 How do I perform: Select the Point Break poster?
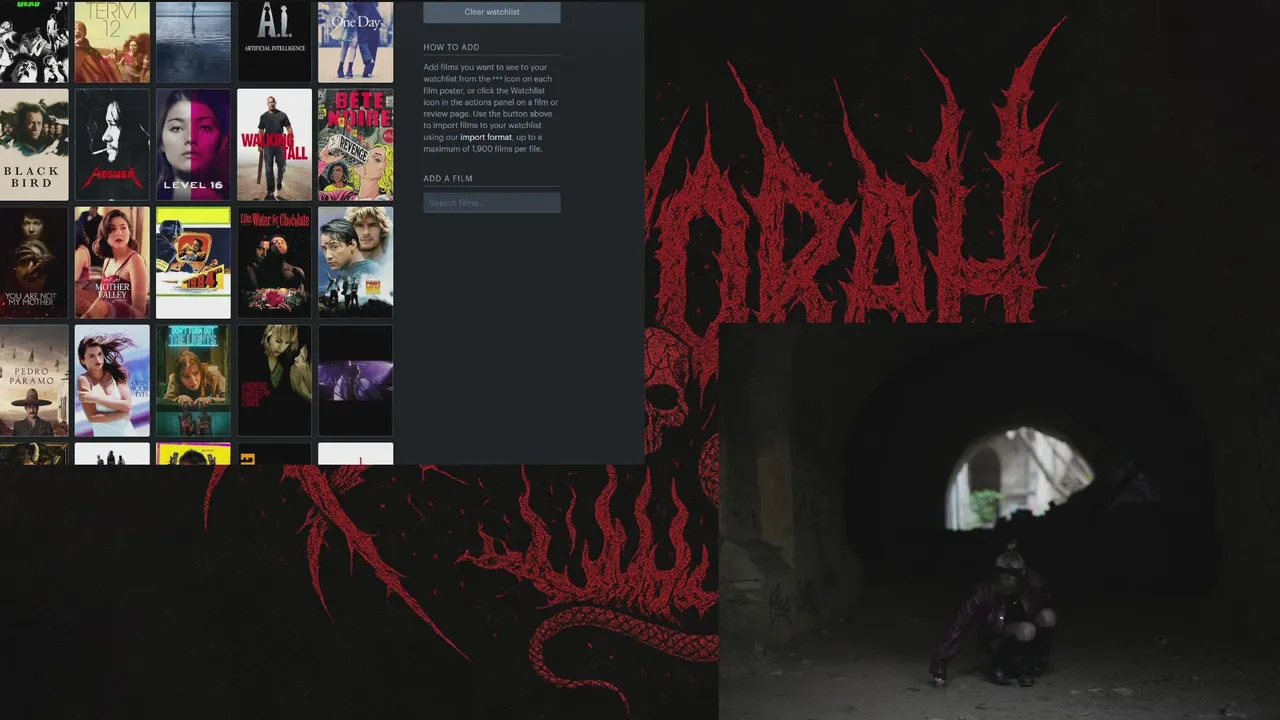(355, 263)
